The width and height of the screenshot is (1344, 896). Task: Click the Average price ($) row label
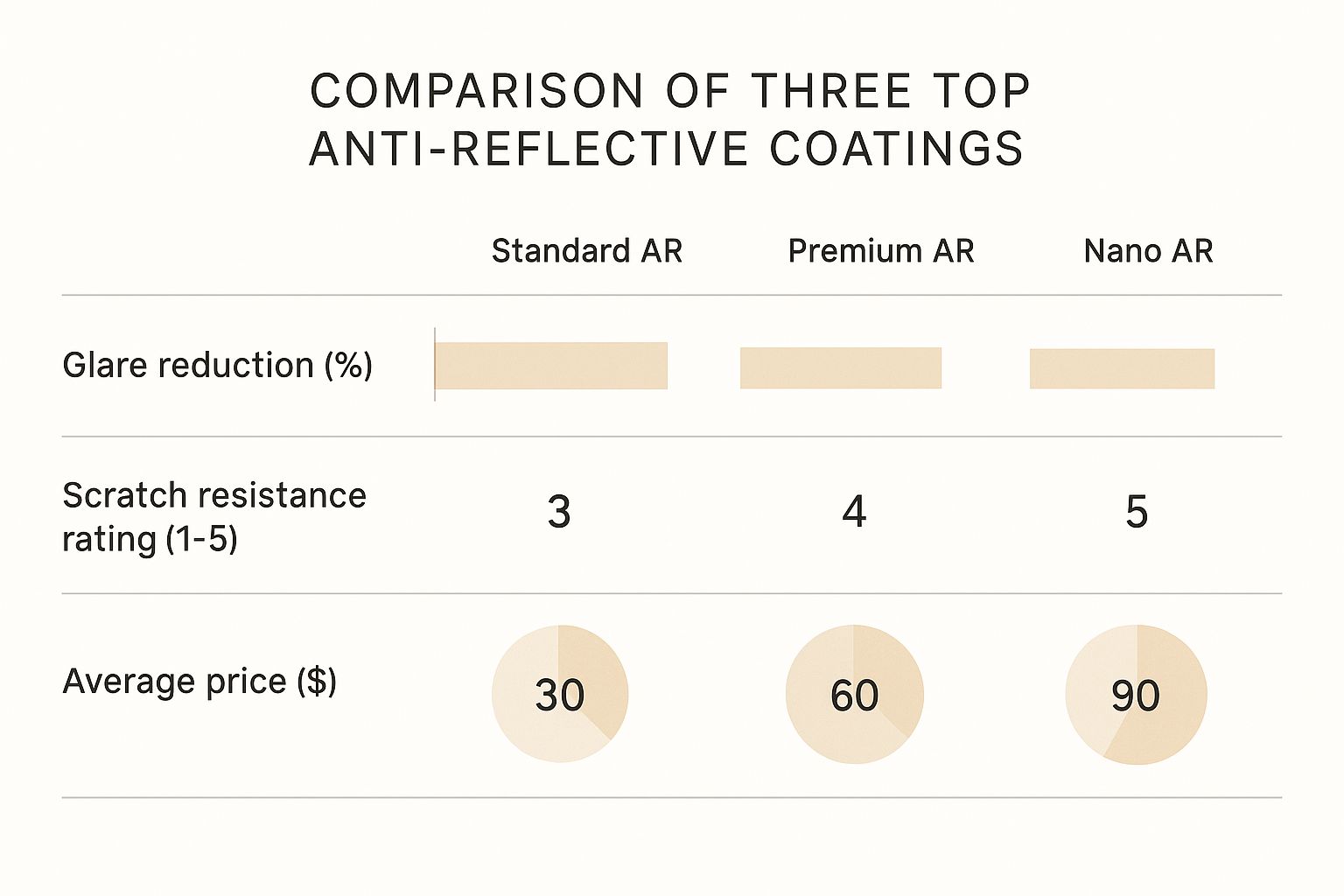click(x=199, y=681)
